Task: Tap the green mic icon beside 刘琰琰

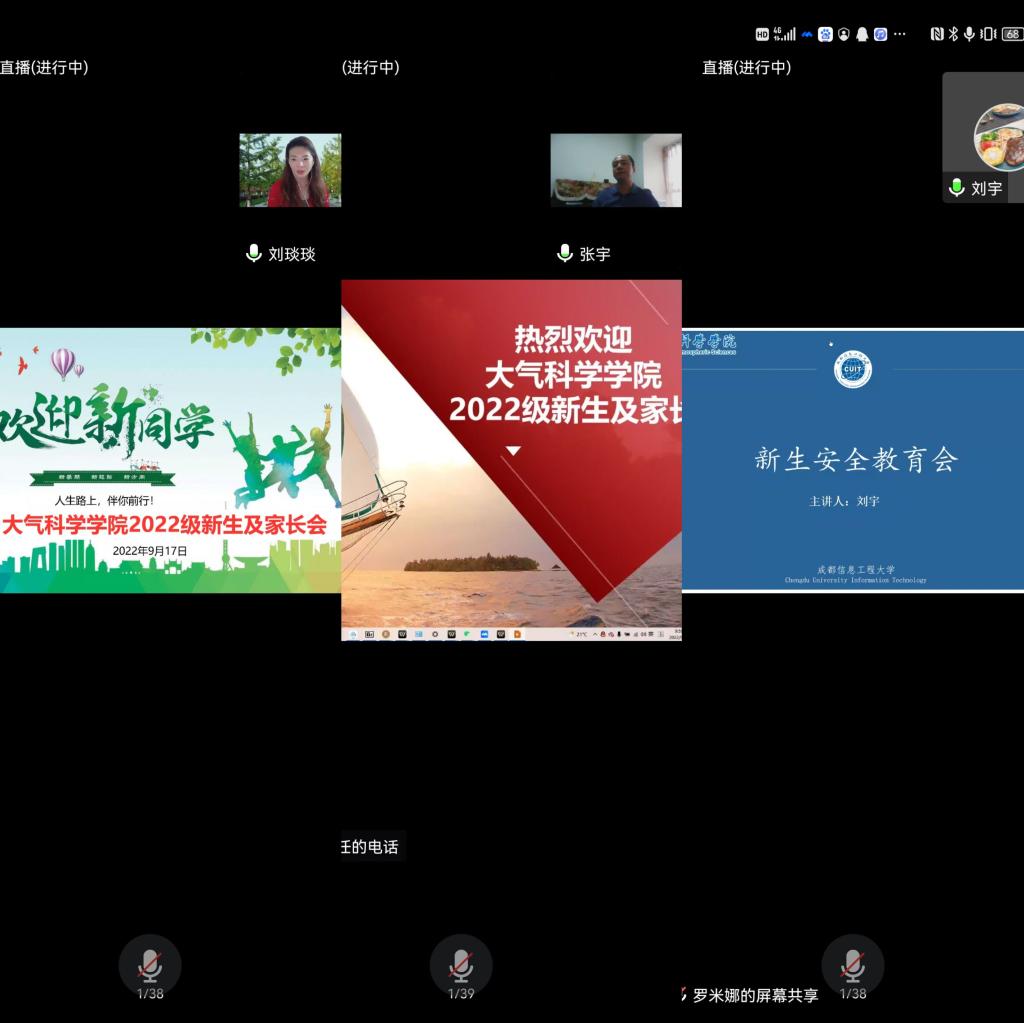Action: (254, 254)
